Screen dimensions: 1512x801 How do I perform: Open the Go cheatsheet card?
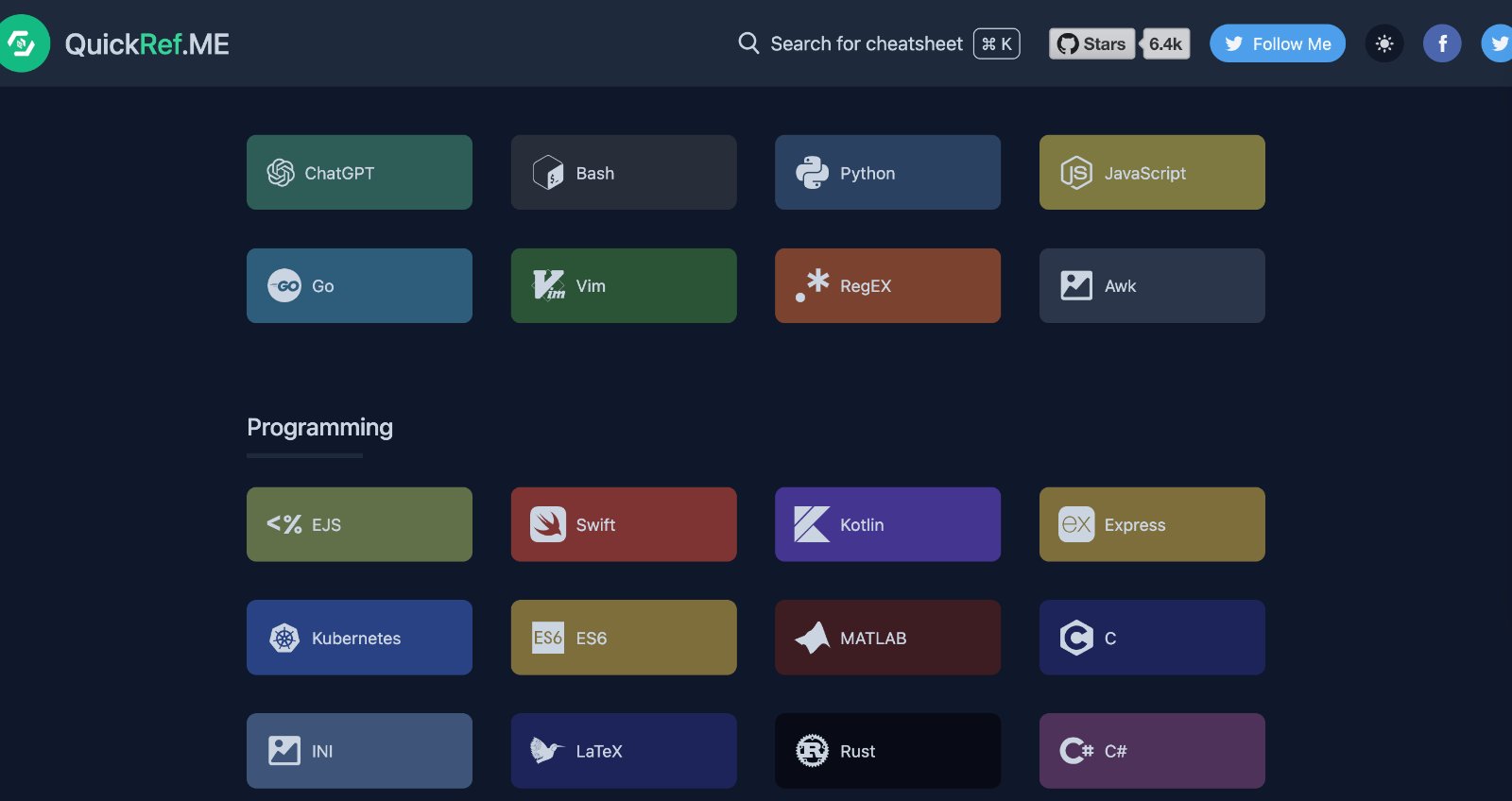click(x=359, y=285)
